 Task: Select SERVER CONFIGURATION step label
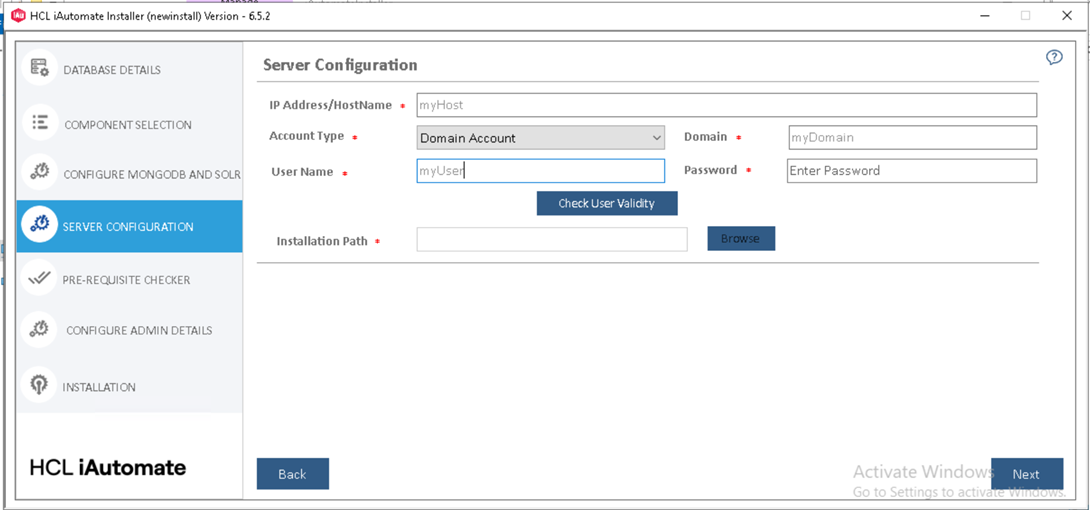(128, 227)
